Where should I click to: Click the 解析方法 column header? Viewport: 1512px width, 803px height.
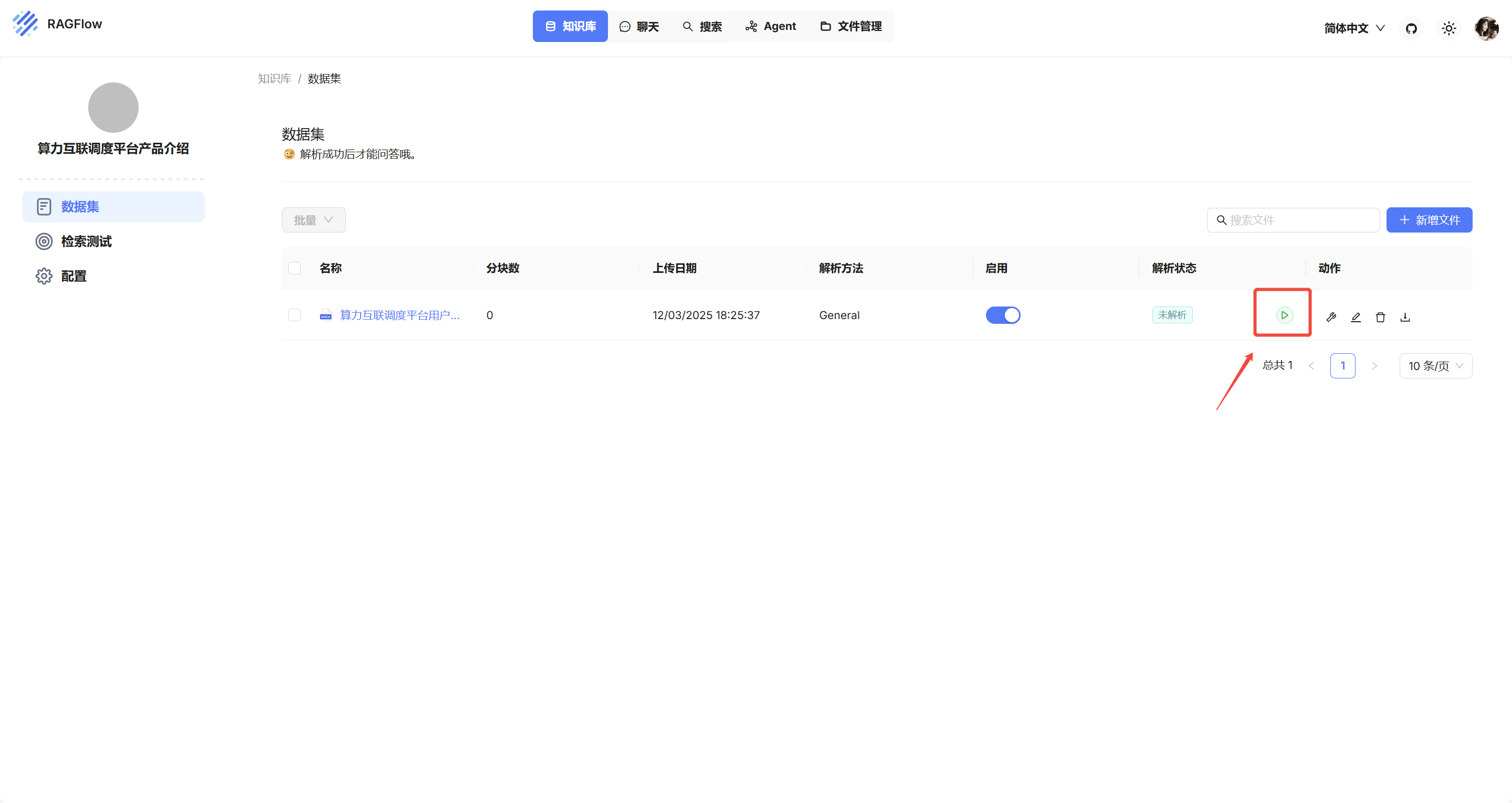841,268
